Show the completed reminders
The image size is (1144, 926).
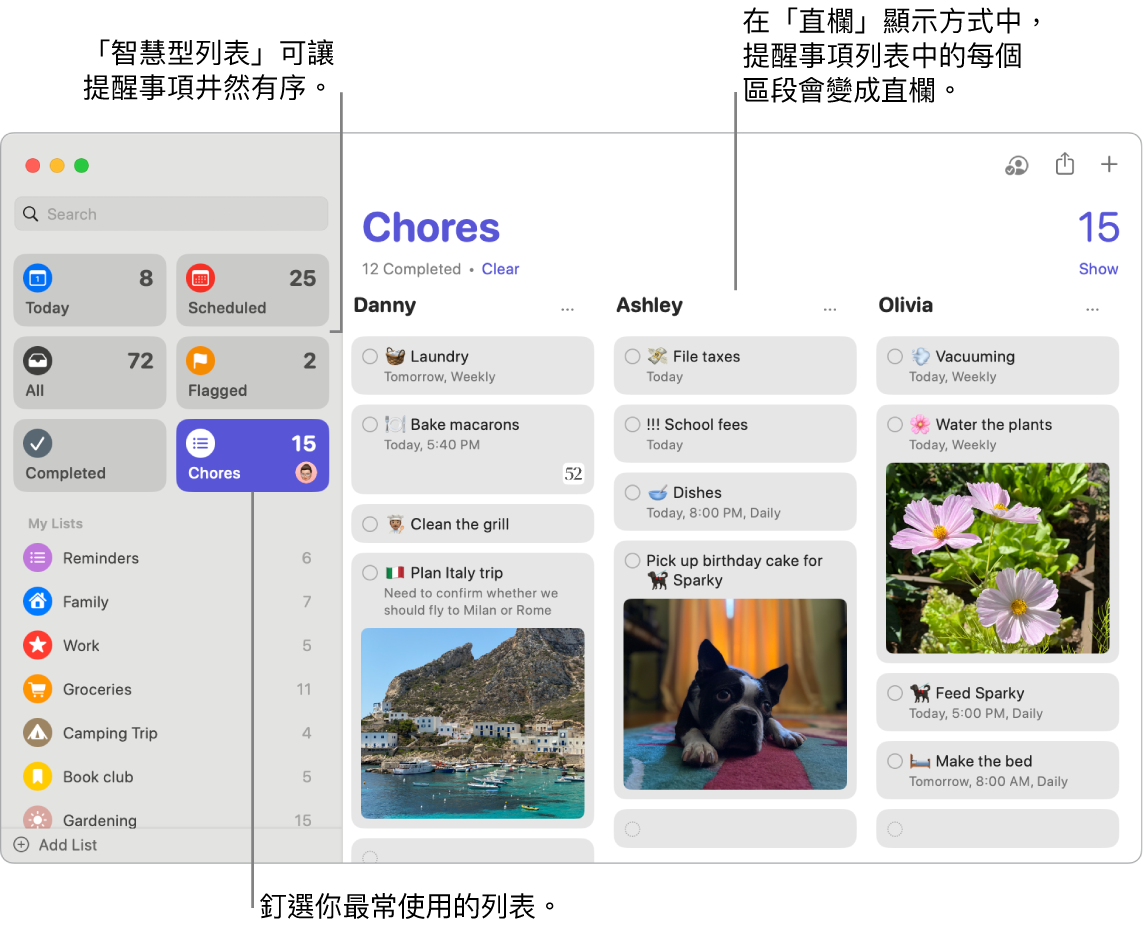point(1098,269)
